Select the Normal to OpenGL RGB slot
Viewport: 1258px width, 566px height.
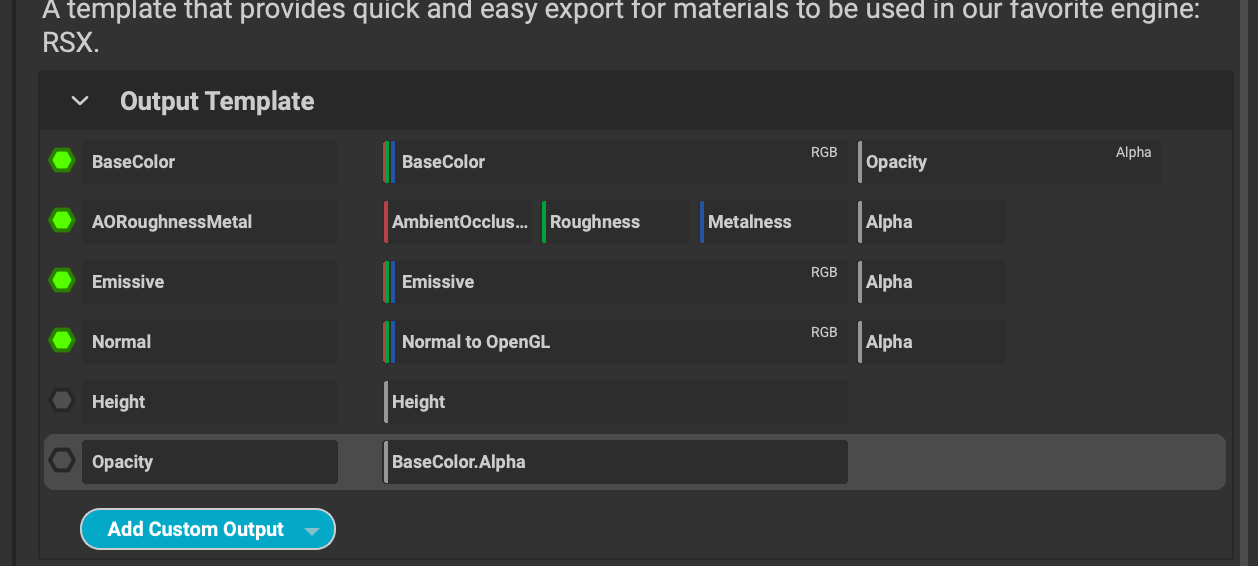point(615,342)
